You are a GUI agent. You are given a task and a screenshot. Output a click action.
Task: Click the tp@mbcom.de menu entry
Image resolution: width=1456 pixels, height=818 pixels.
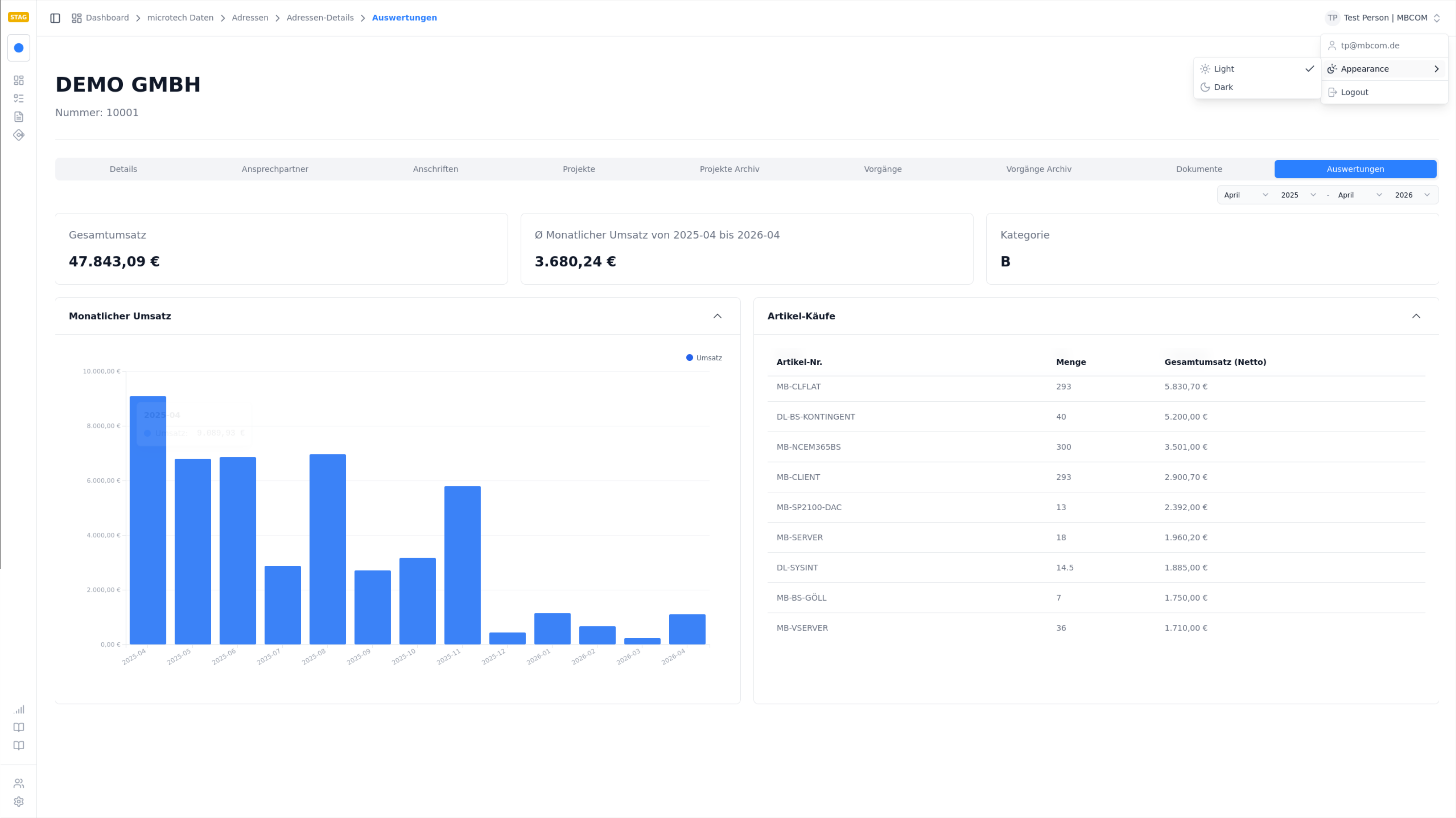click(1384, 46)
